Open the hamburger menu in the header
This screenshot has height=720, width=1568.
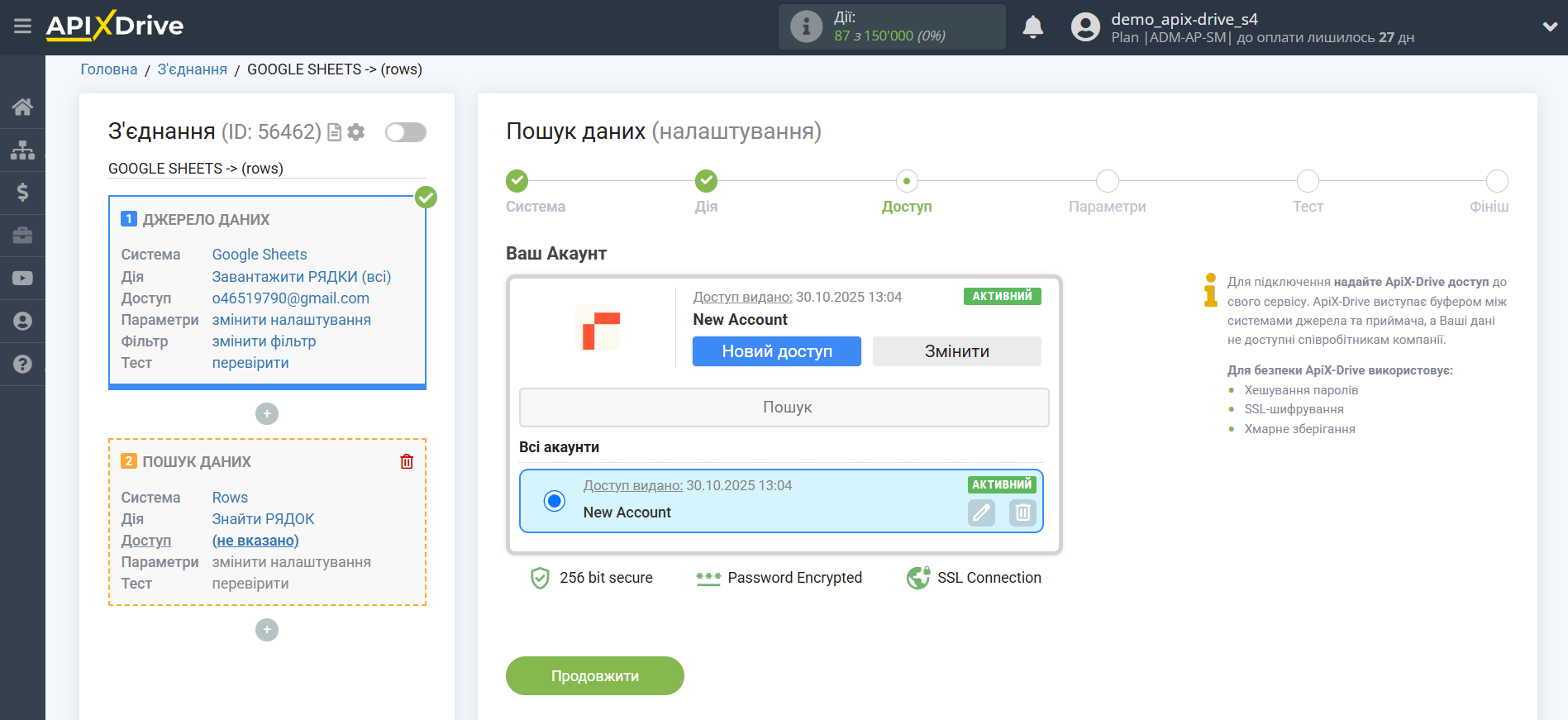tap(22, 26)
